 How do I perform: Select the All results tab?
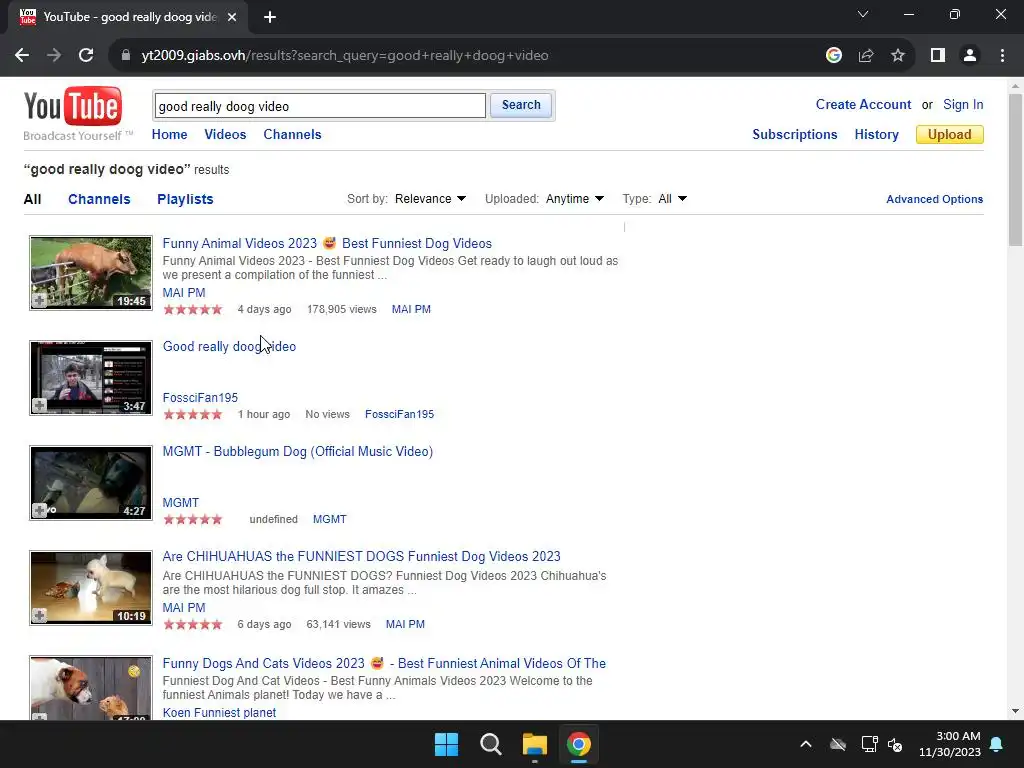(x=33, y=199)
